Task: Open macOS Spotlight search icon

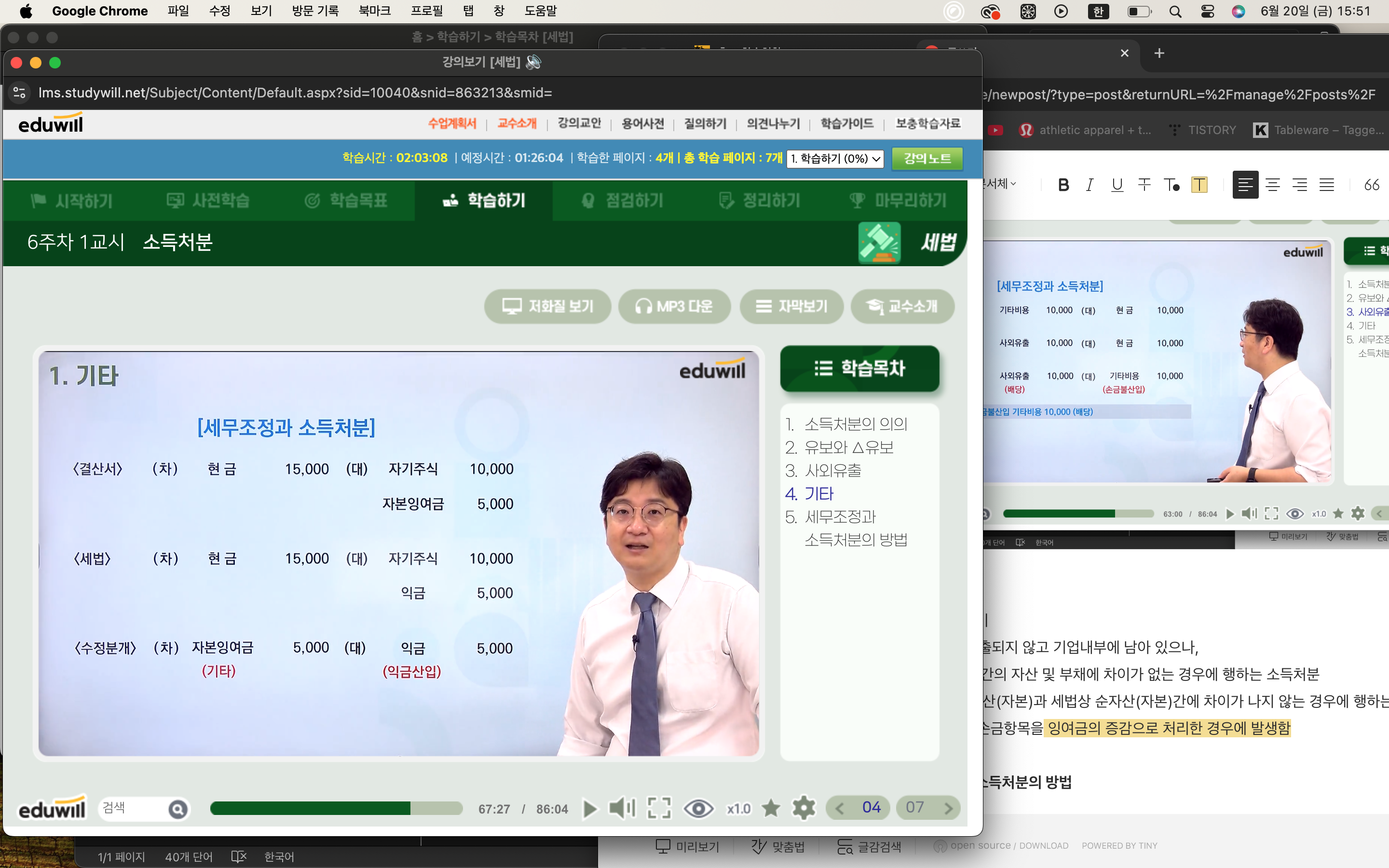Action: pos(1175,12)
